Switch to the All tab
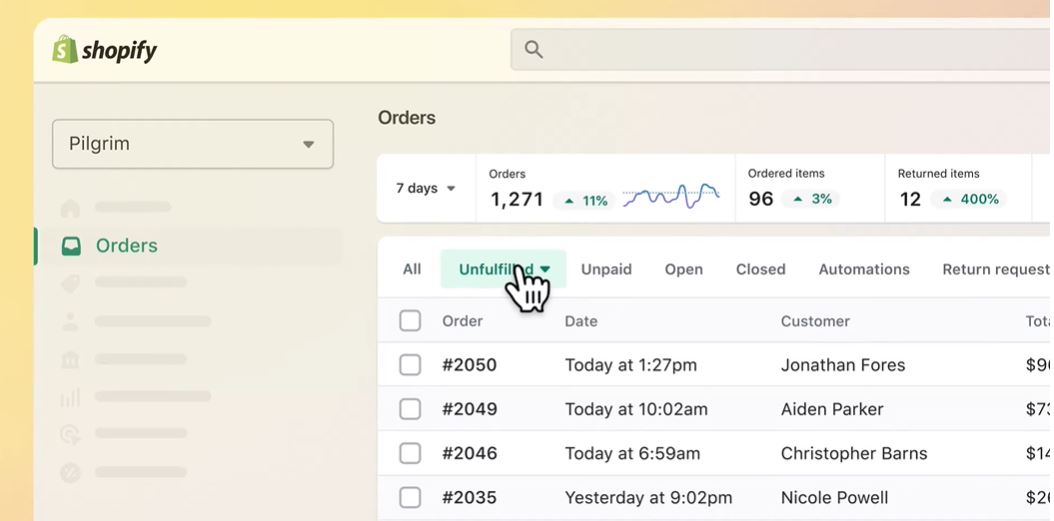 (x=412, y=270)
